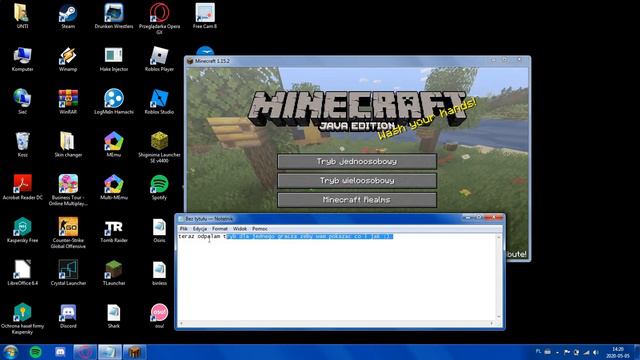Launch Winamp from the desktop
640x360 pixels.
(68, 59)
